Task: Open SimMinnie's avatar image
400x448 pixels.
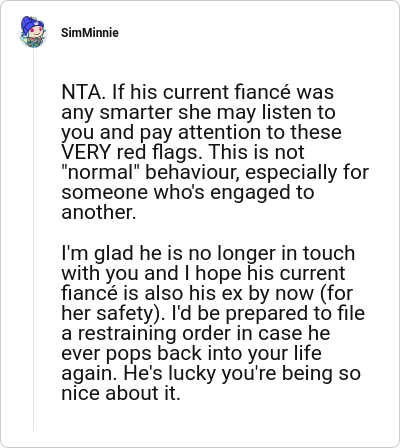Action: point(32,32)
